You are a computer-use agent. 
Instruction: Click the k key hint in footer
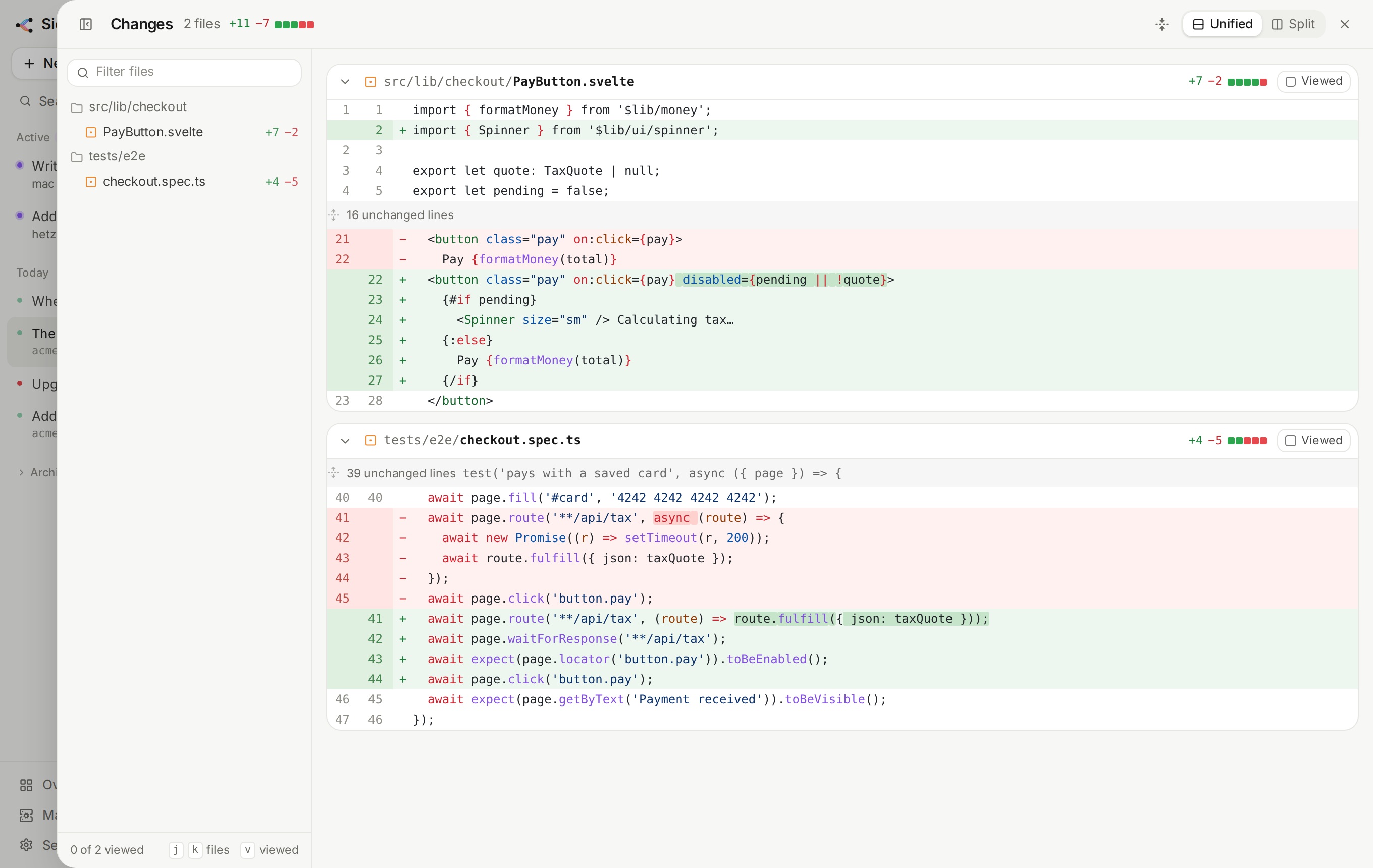pos(195,850)
